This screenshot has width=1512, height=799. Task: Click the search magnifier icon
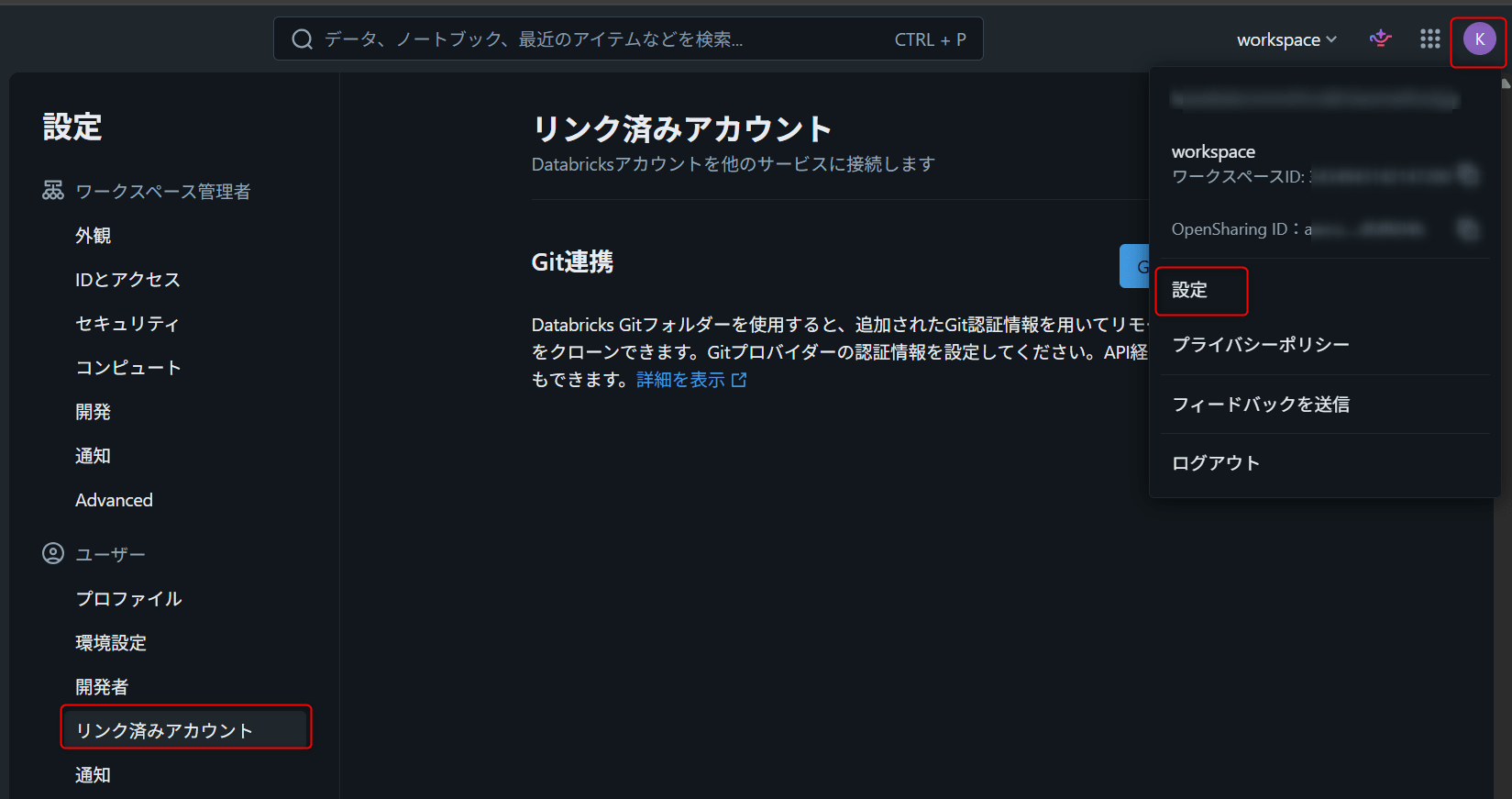point(302,39)
